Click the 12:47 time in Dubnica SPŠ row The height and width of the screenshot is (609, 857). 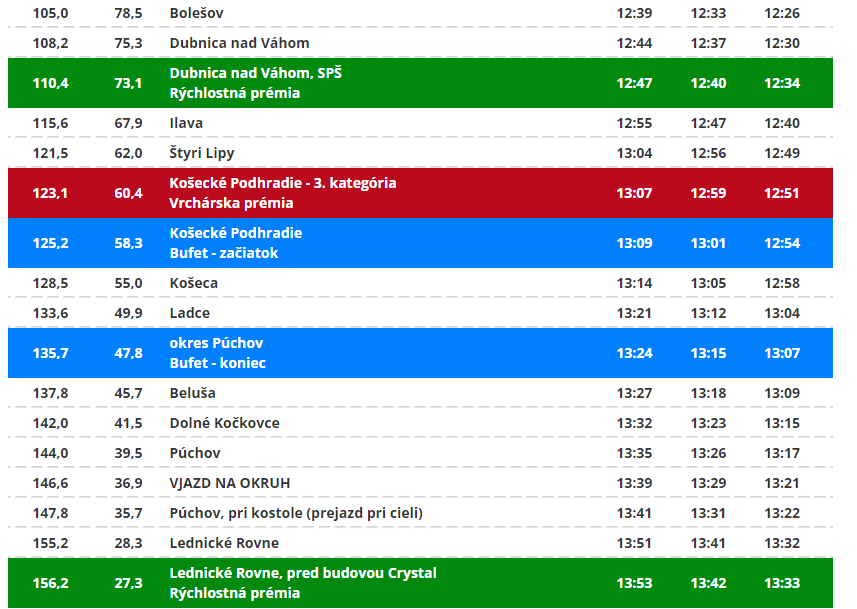[x=634, y=83]
